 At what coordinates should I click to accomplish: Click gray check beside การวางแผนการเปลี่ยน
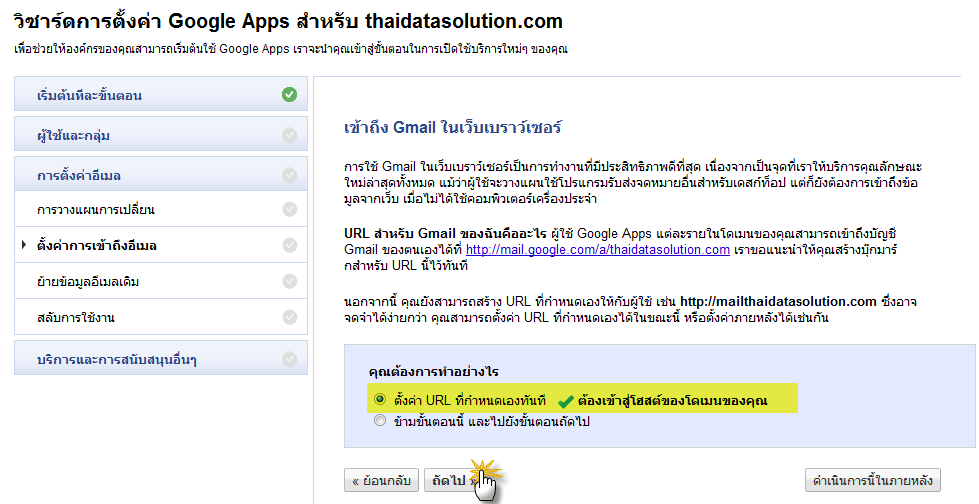point(289,209)
